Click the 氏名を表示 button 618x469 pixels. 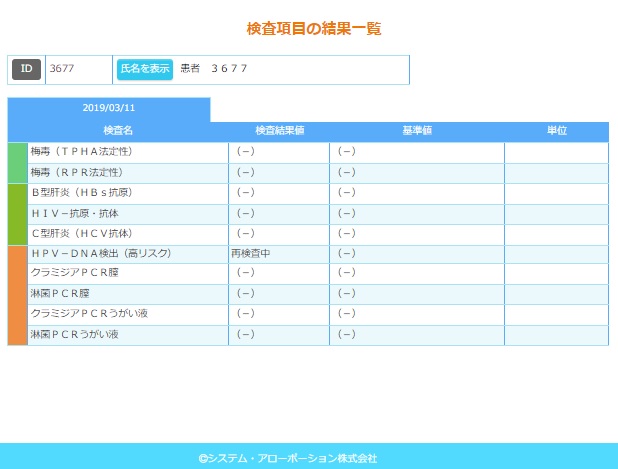point(145,69)
